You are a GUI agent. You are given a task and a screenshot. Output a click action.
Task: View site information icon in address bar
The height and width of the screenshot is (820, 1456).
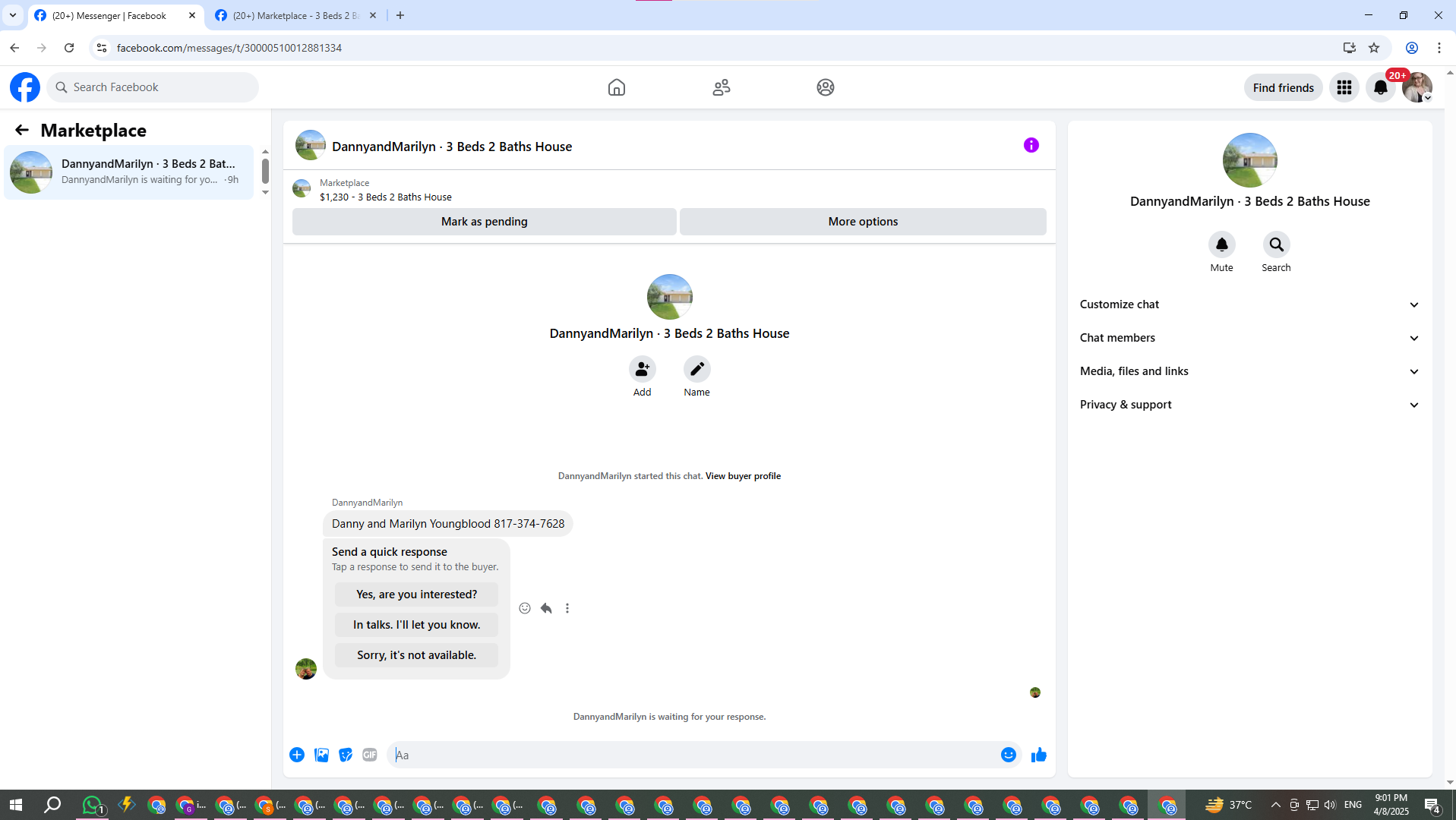[x=102, y=48]
